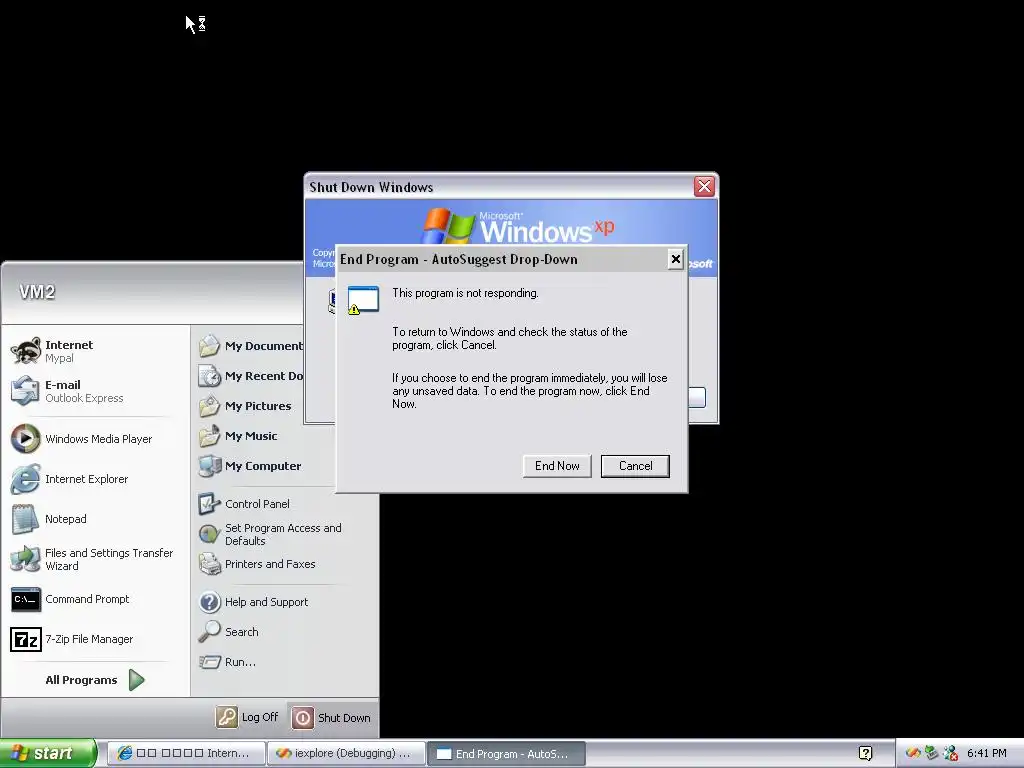Select End Program taskbar item
Image resolution: width=1024 pixels, height=768 pixels.
(506, 753)
